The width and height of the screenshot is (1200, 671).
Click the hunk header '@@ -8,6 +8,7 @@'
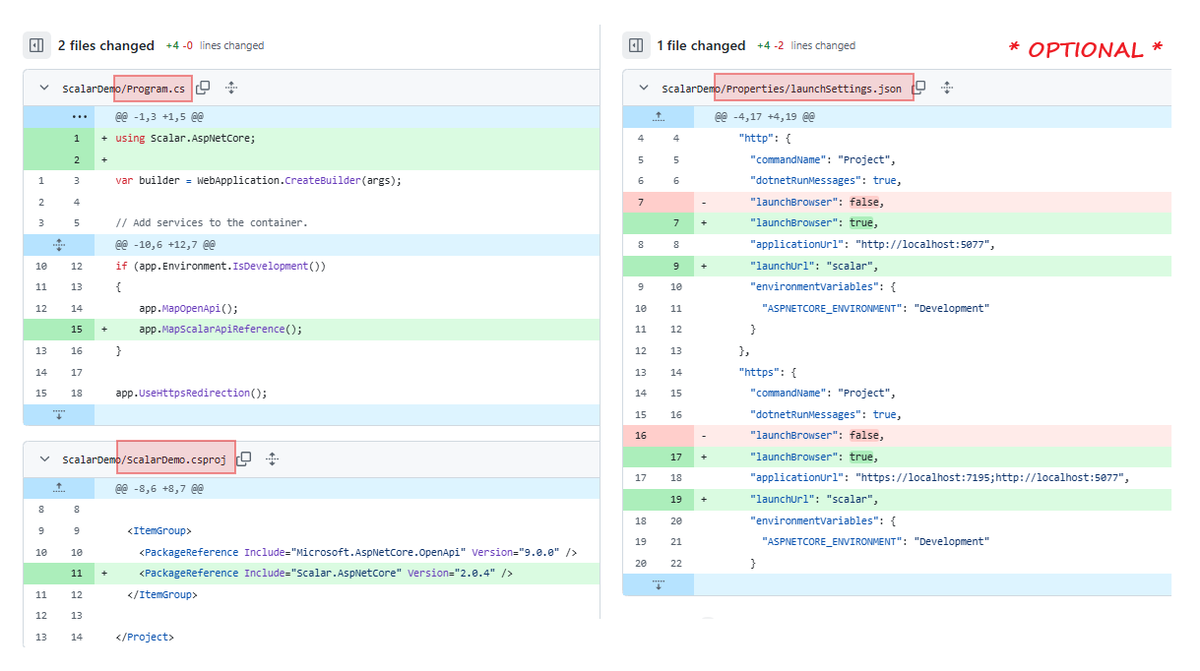159,488
